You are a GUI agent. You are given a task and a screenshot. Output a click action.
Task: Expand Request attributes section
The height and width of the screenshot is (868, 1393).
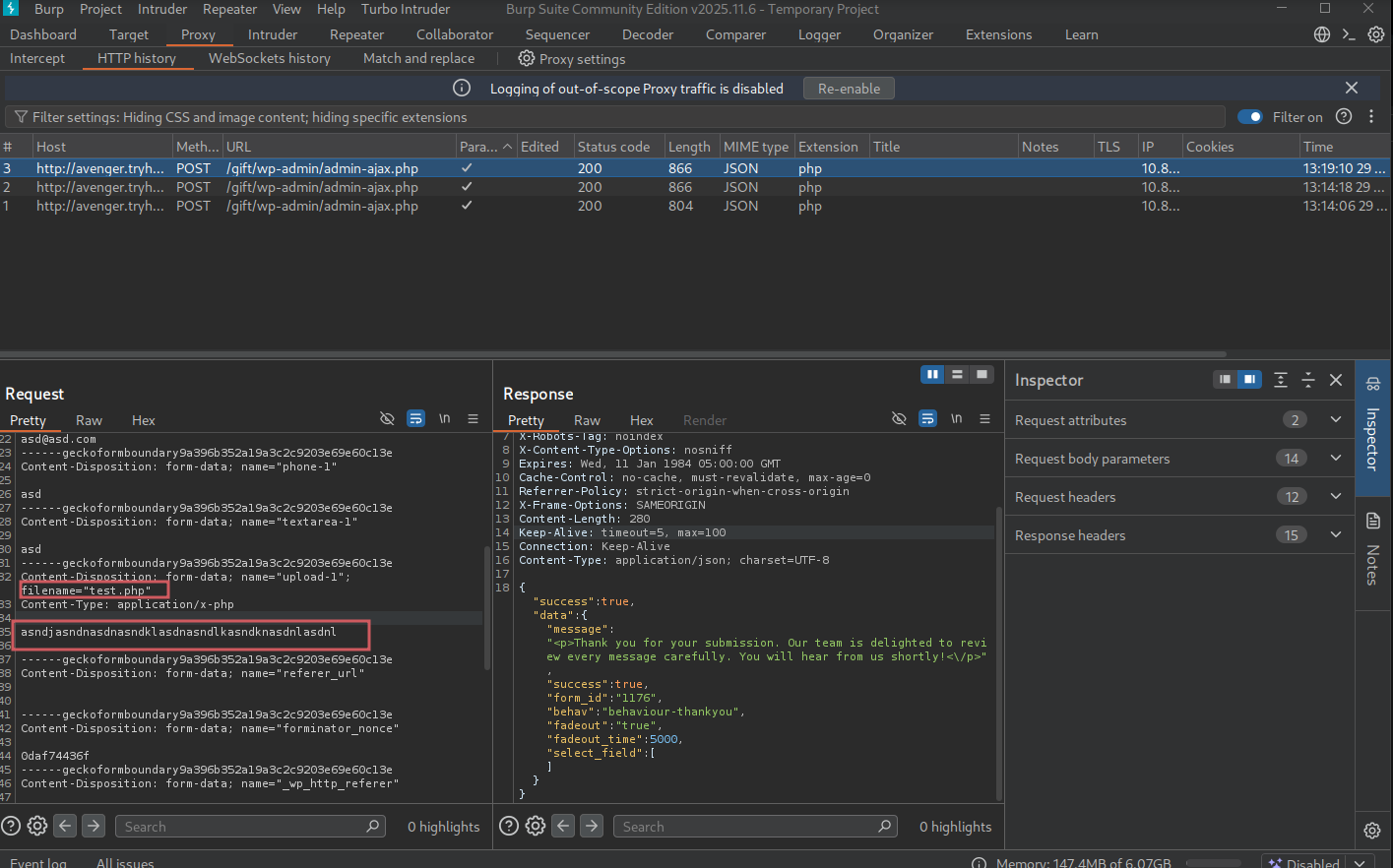coord(1335,420)
